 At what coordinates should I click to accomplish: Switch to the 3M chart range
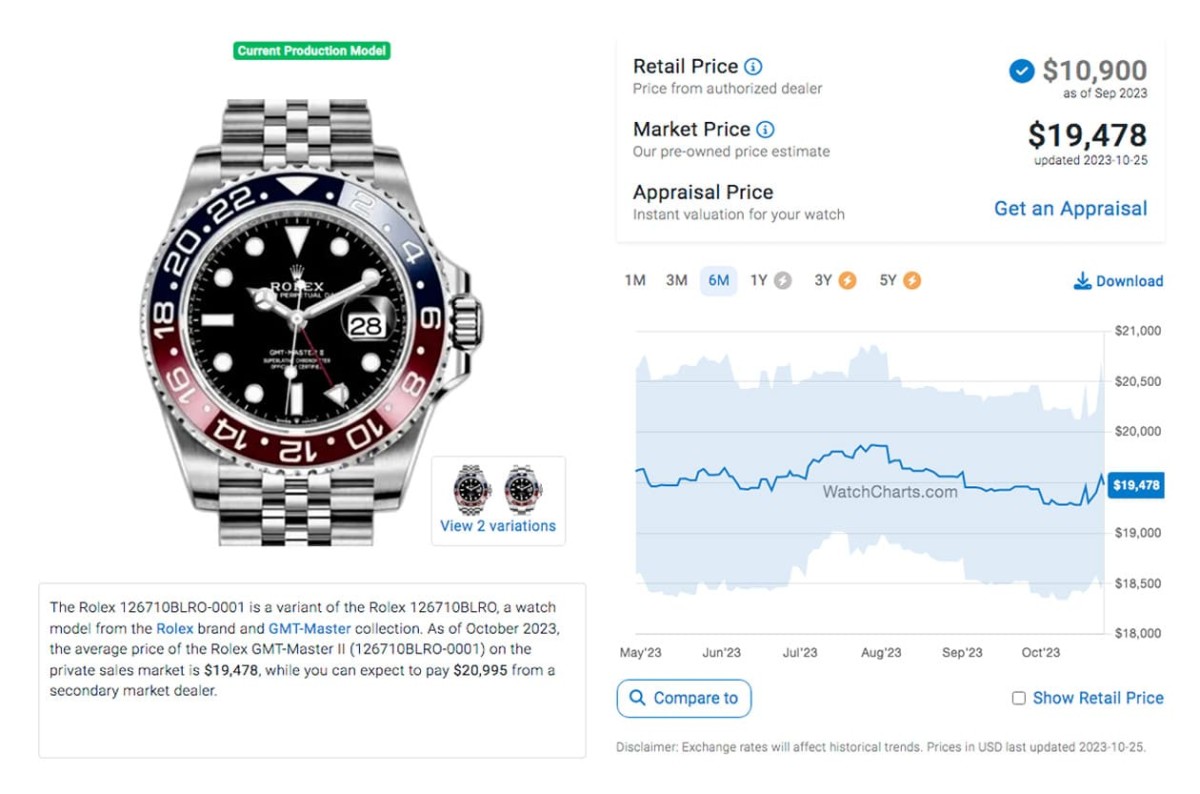tap(677, 281)
